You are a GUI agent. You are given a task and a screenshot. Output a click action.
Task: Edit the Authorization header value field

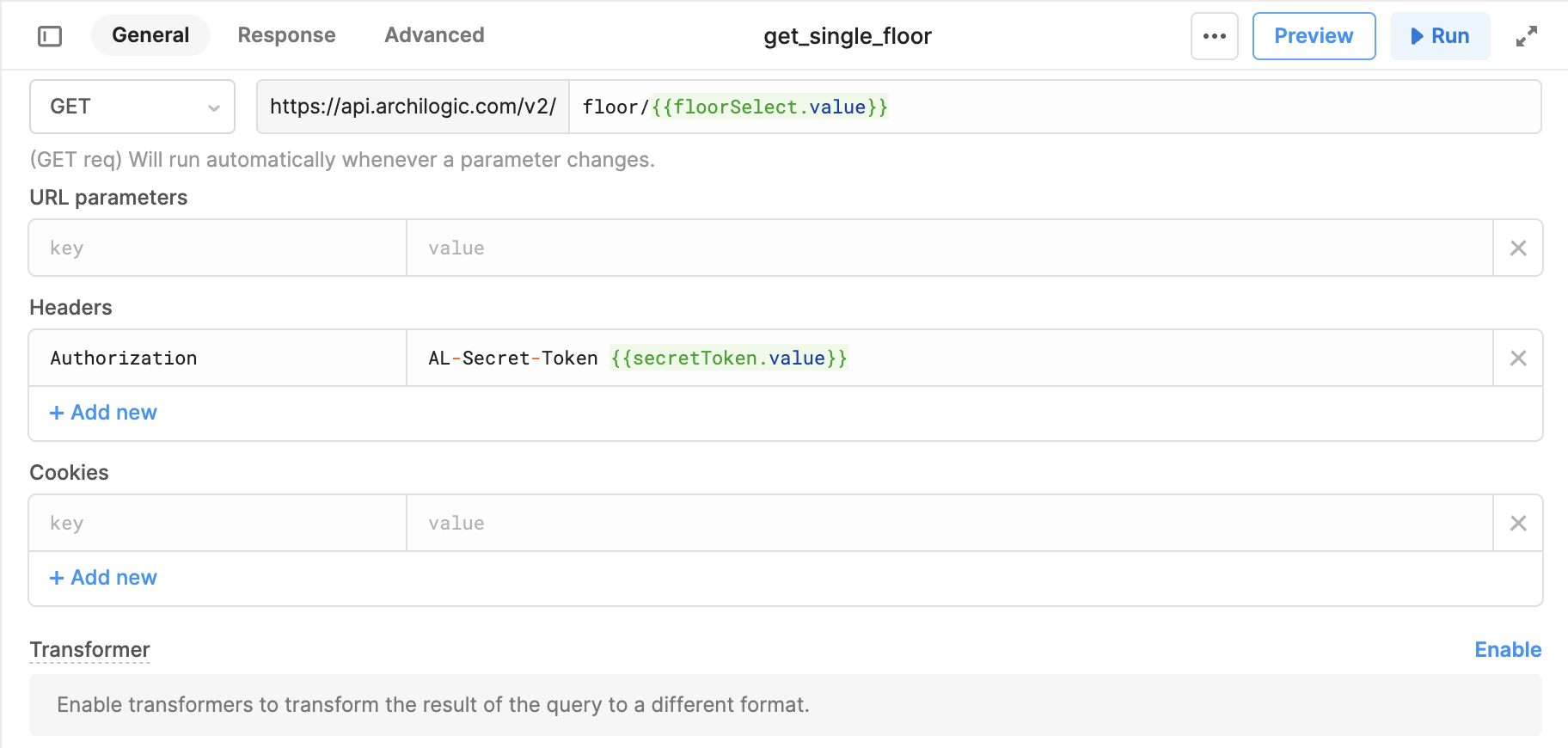(x=950, y=358)
